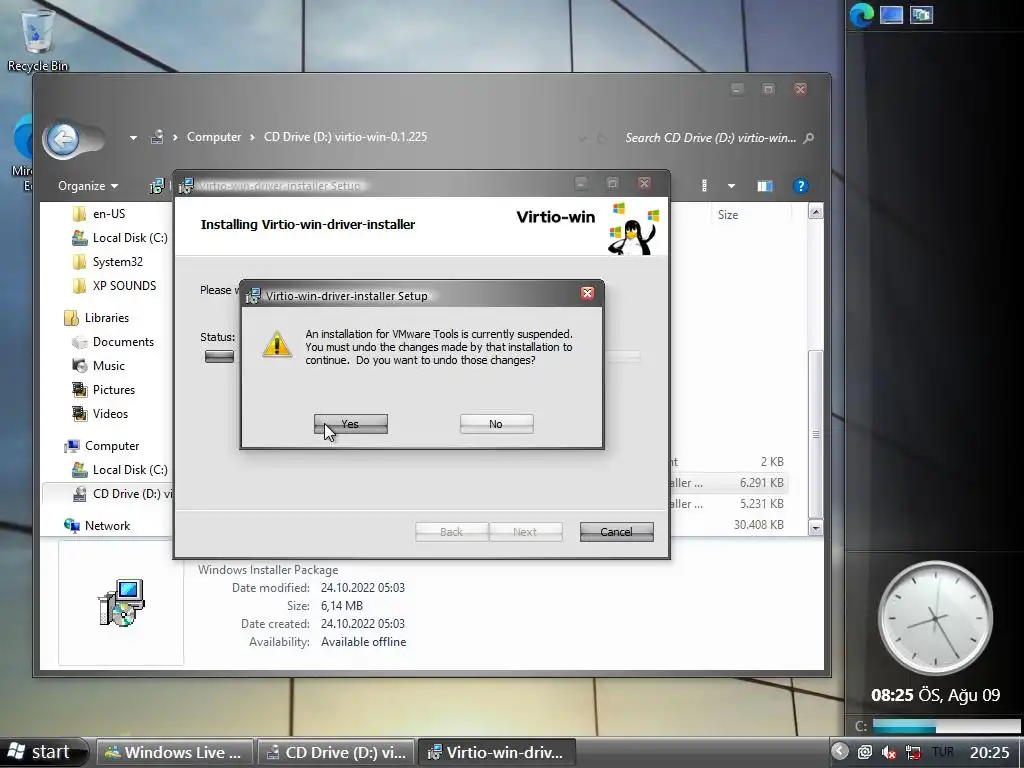Open Microsoft Edge icon in sidebar
The width and height of the screenshot is (1024, 768).
pyautogui.click(x=861, y=15)
